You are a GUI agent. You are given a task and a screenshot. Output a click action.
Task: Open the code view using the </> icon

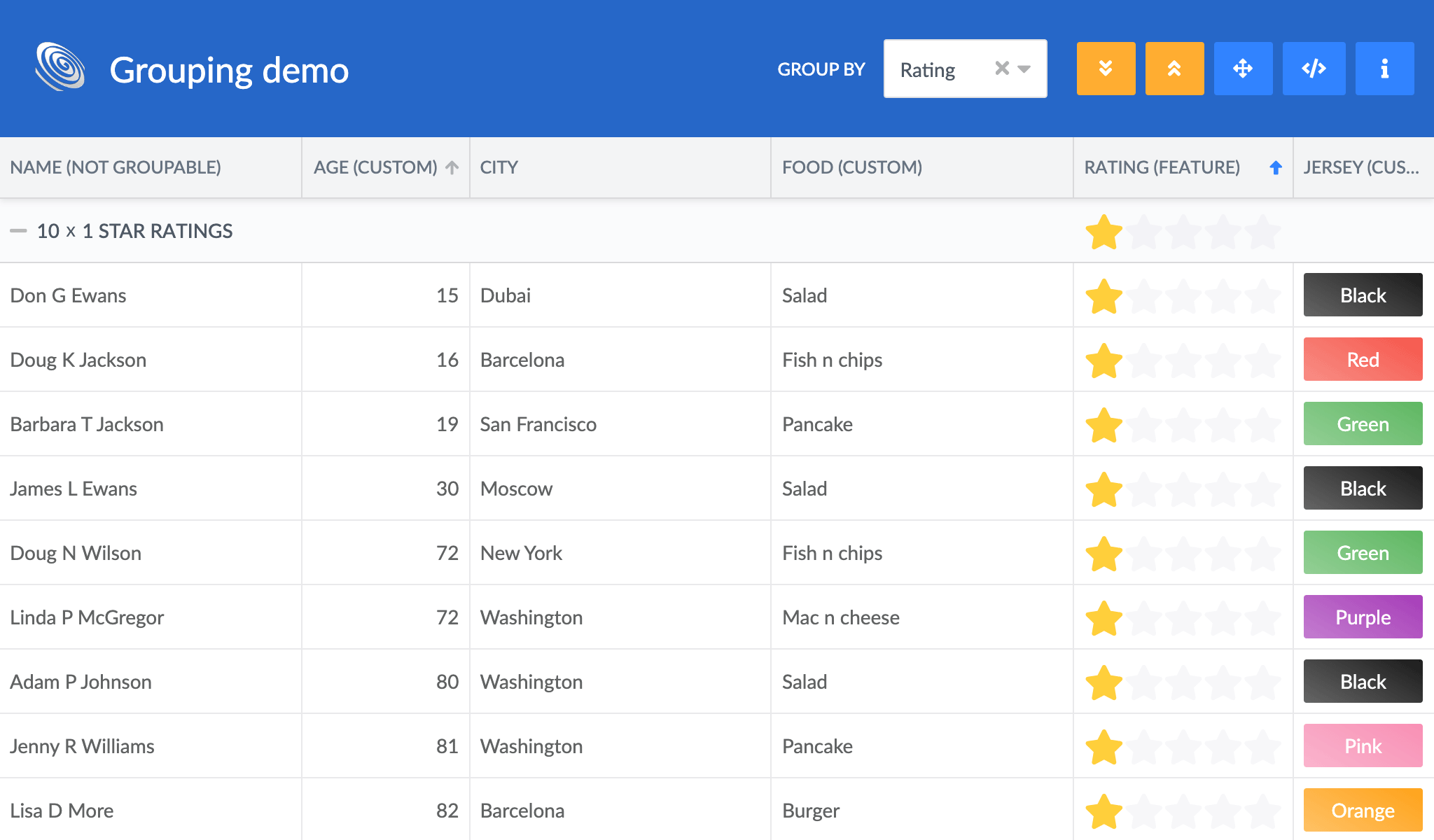(1314, 69)
